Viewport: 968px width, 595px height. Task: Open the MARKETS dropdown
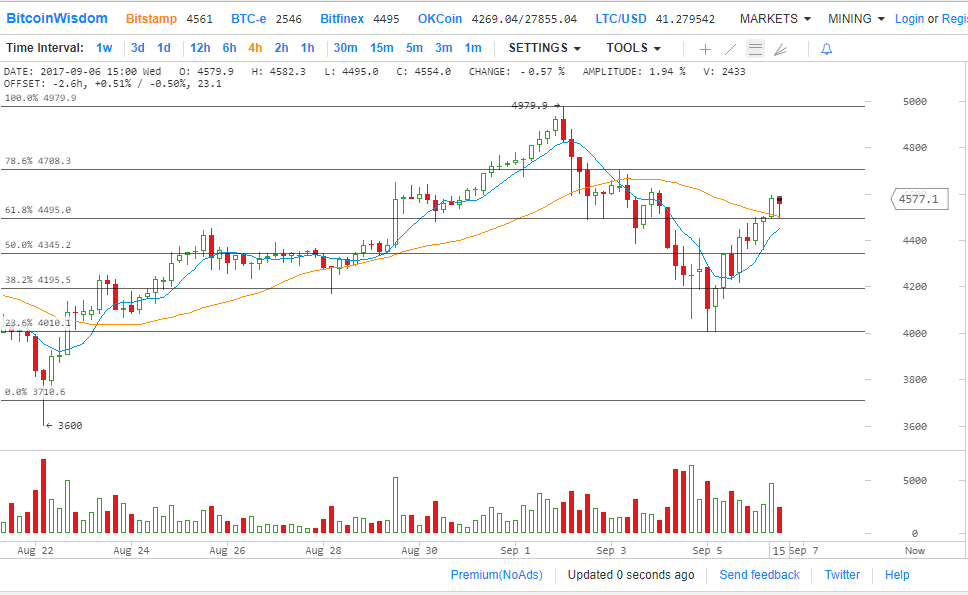pos(775,19)
